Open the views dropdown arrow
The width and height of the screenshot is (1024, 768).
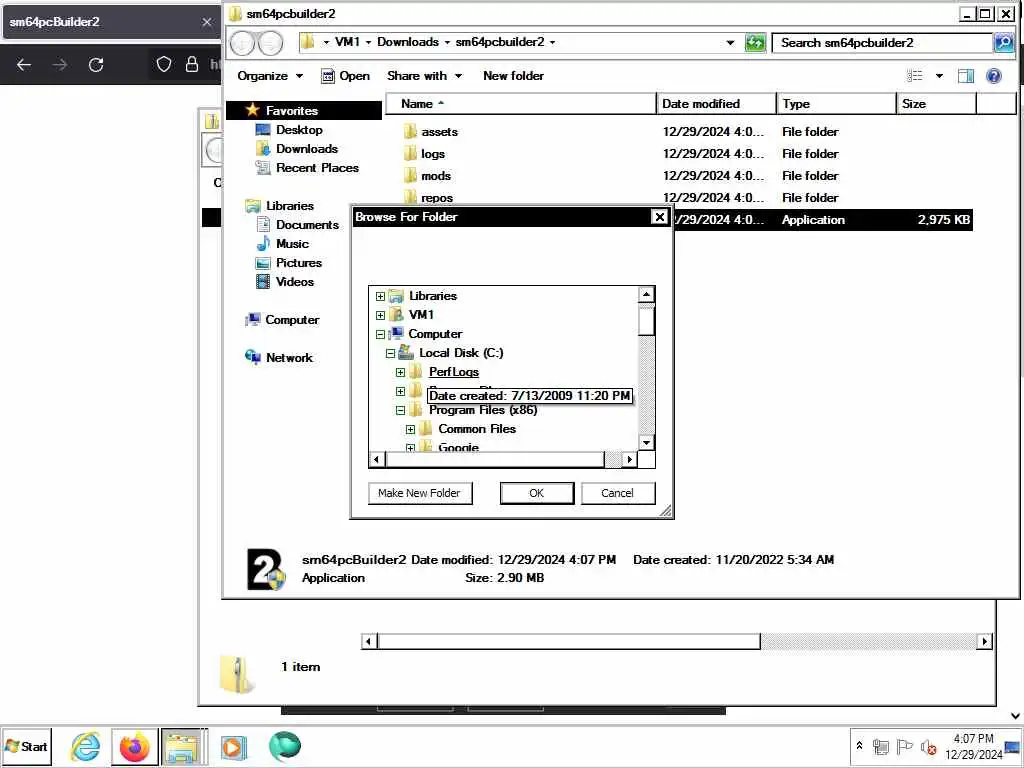click(939, 76)
